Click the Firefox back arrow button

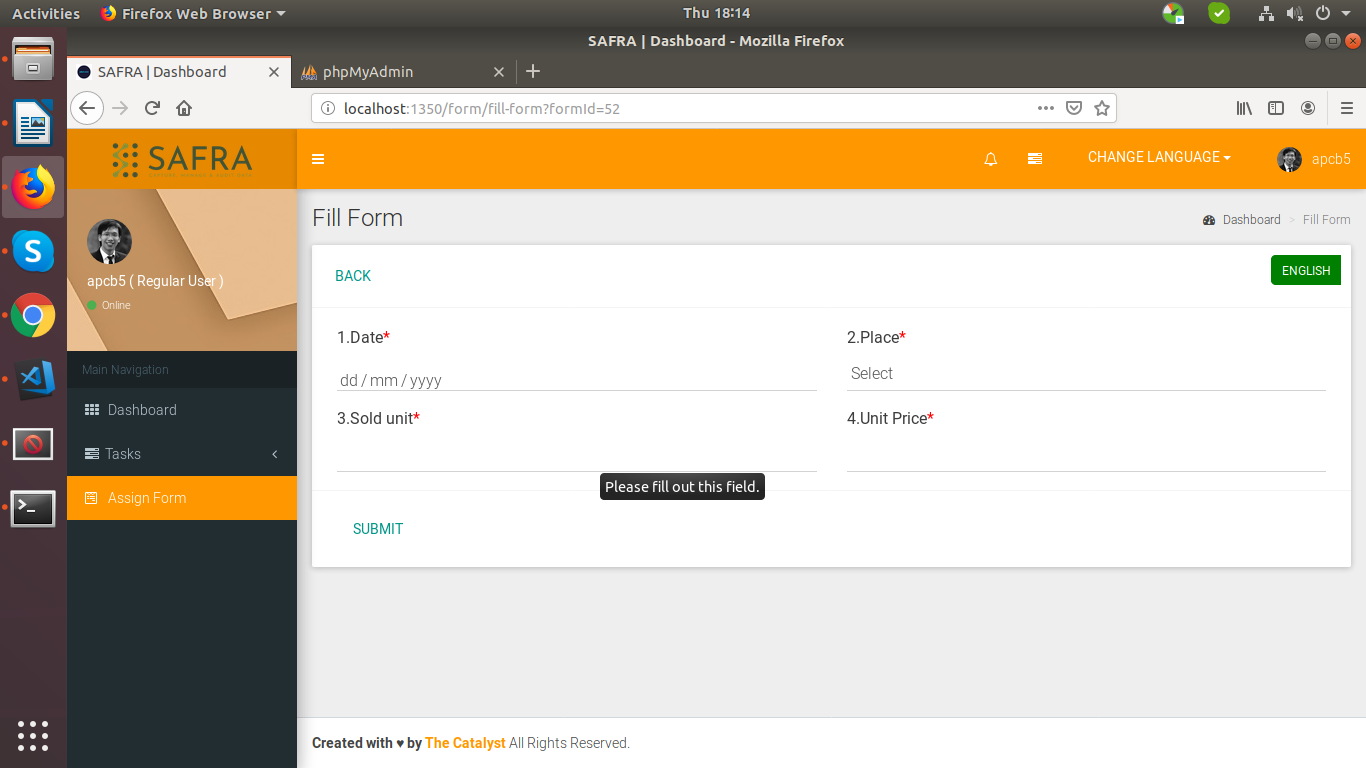click(88, 108)
